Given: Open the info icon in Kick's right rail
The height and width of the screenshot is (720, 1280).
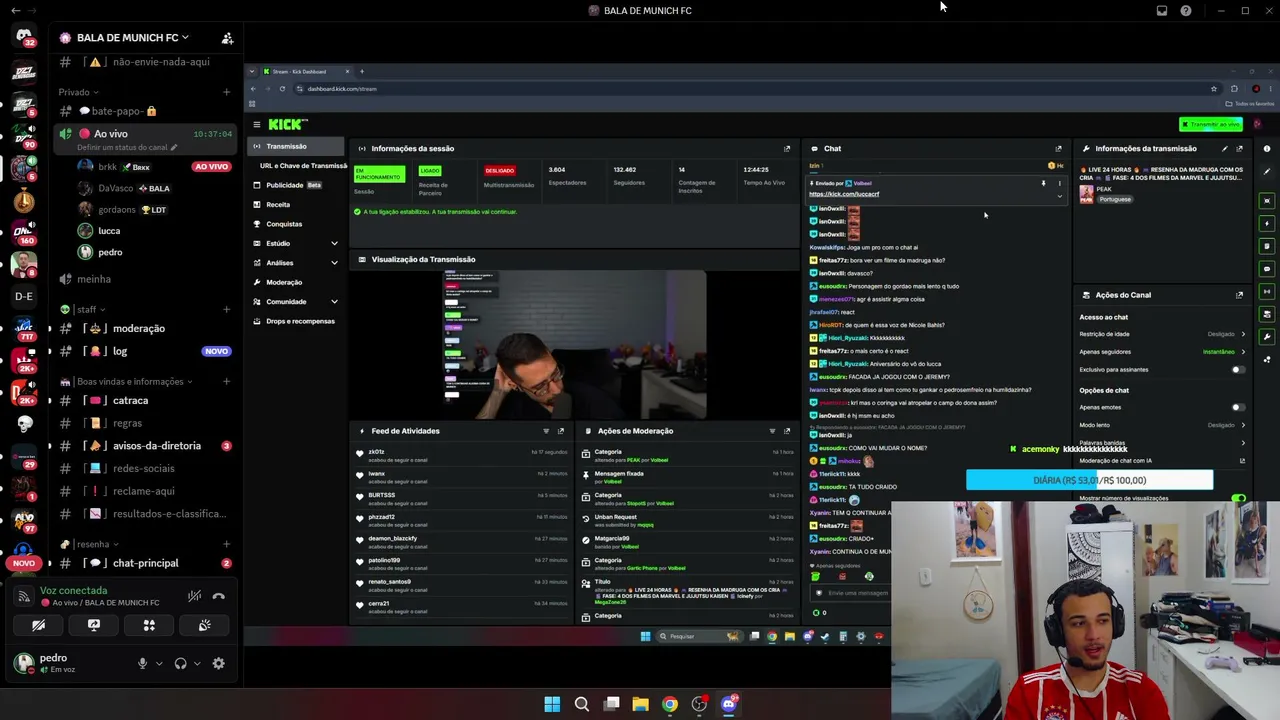Looking at the screenshot, I should point(1267,149).
